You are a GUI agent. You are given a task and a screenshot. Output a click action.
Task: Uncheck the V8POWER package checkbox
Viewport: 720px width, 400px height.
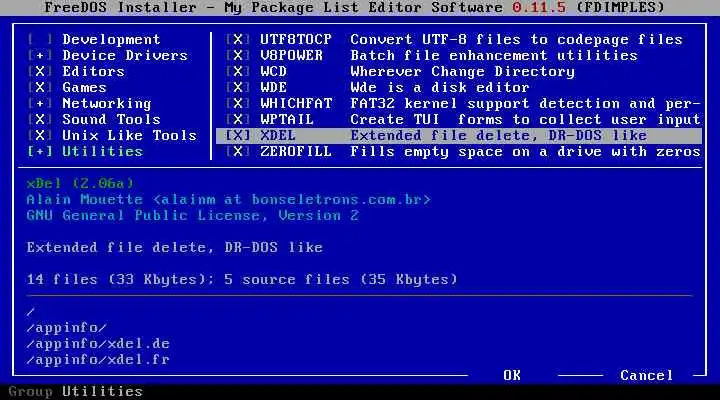238,56
